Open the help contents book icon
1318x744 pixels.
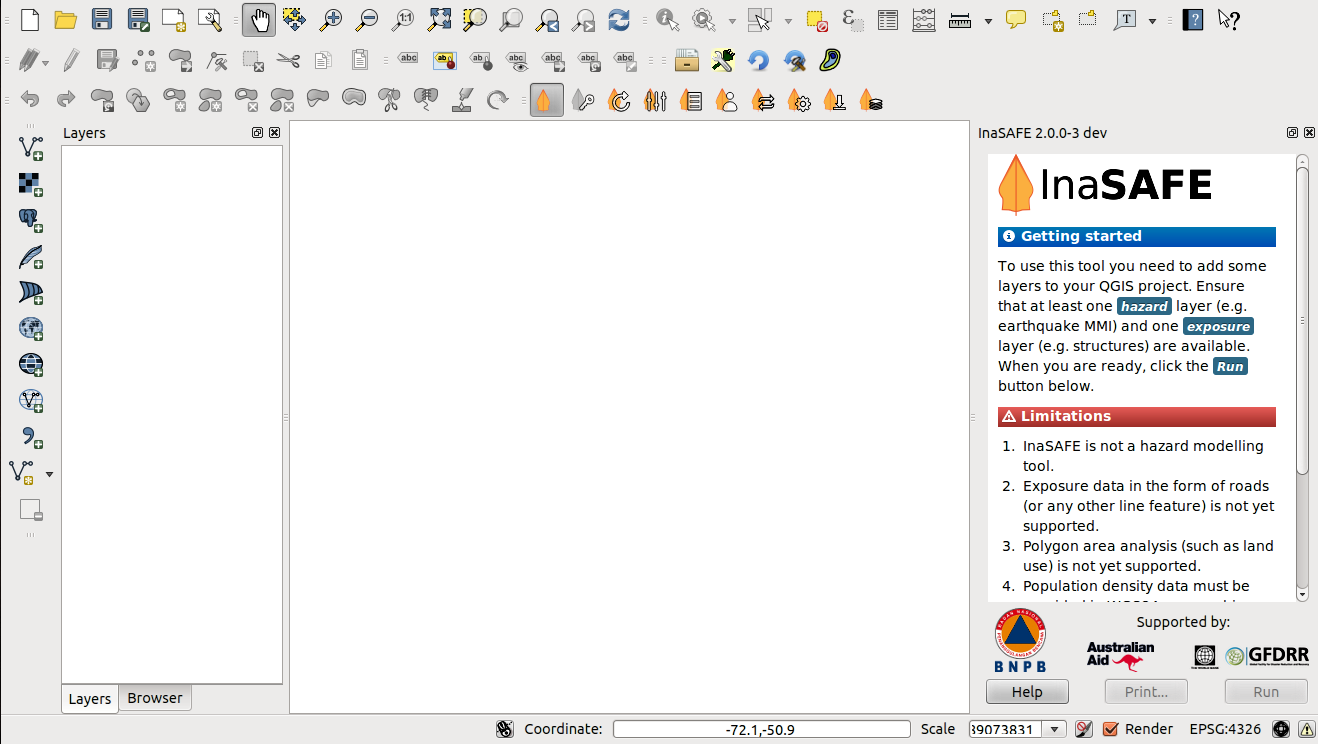(1192, 19)
